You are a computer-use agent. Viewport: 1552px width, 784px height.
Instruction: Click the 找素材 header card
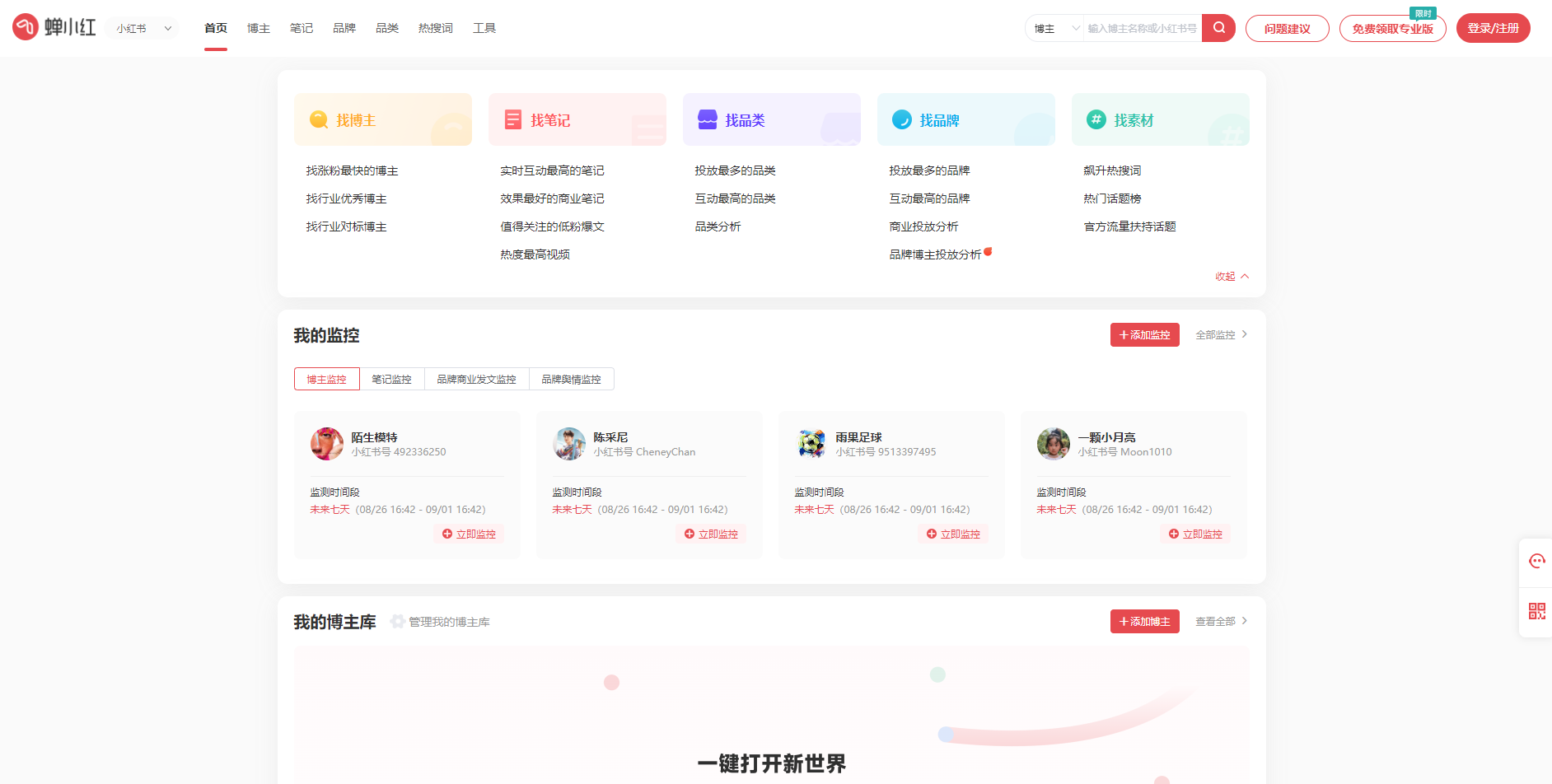click(1160, 119)
